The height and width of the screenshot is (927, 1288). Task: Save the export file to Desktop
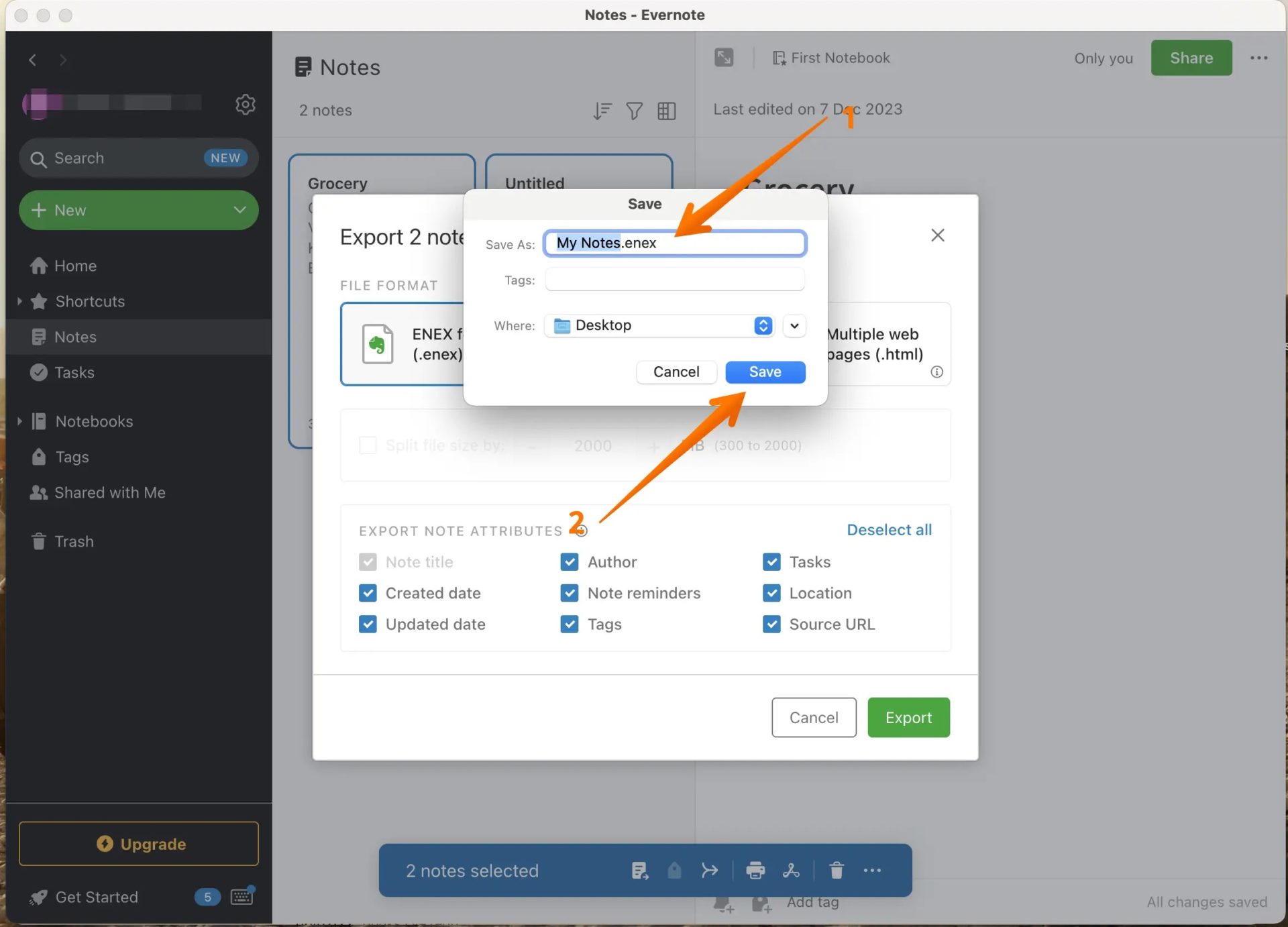click(x=765, y=372)
